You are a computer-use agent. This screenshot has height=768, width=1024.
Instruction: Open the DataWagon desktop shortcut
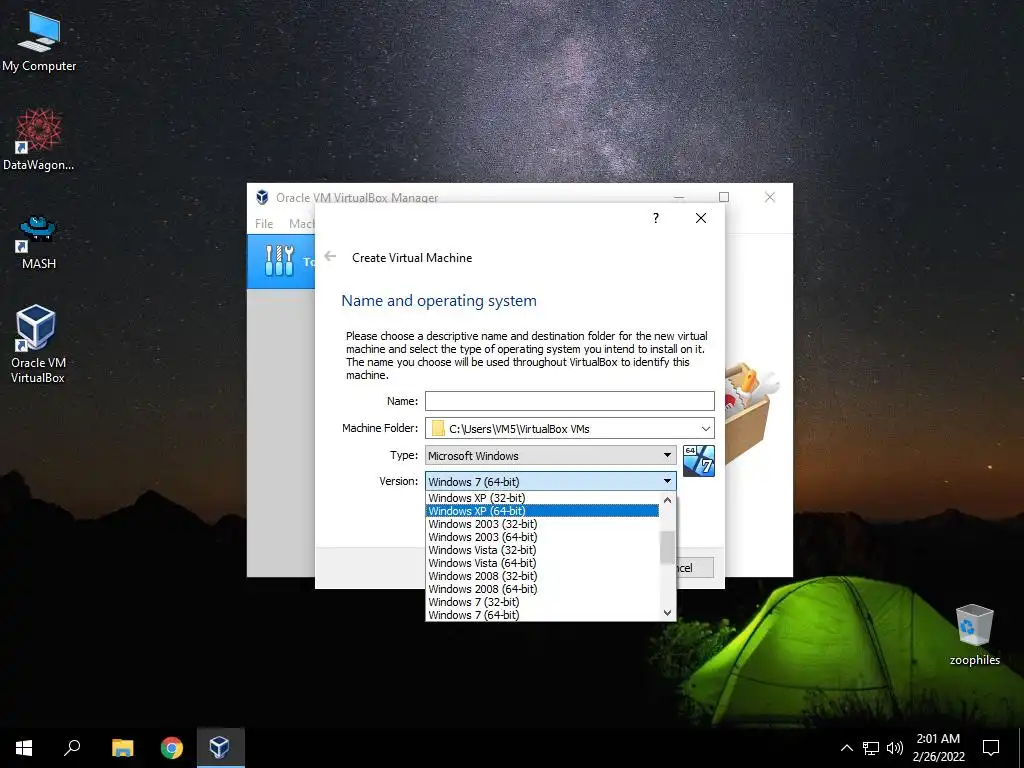click(x=39, y=140)
